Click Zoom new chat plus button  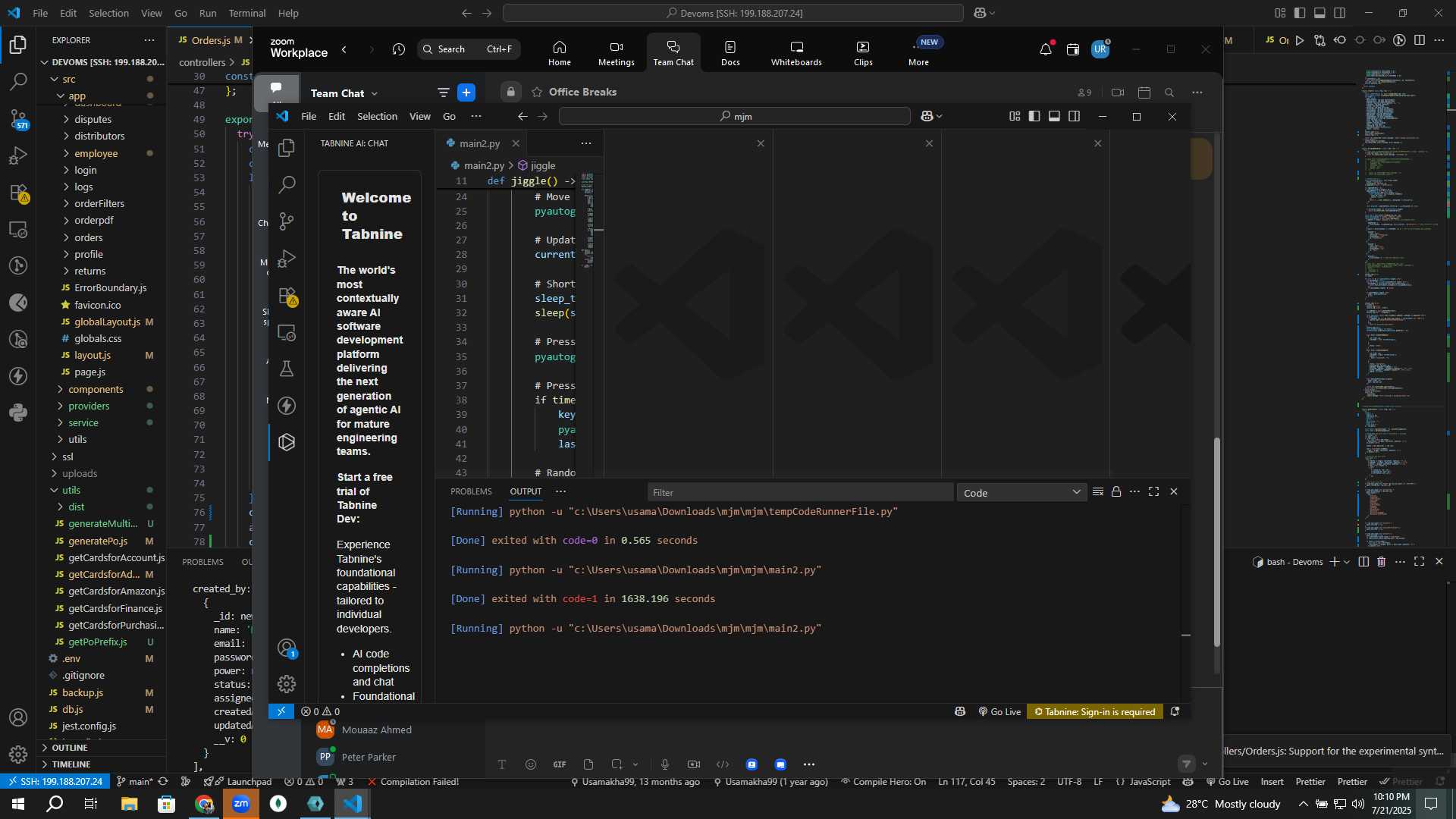(466, 93)
